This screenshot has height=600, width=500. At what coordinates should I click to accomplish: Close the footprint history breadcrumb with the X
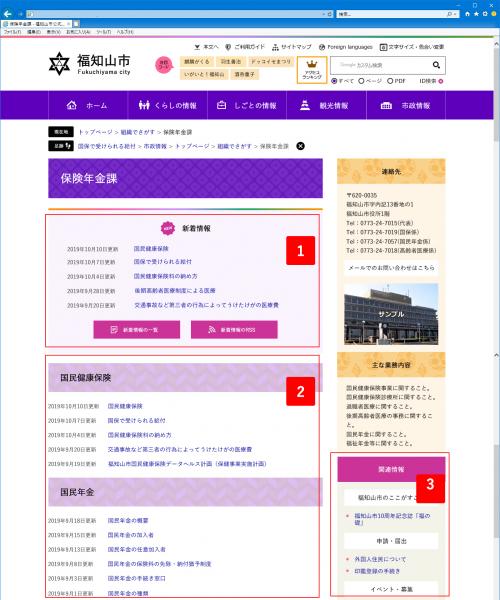click(301, 146)
